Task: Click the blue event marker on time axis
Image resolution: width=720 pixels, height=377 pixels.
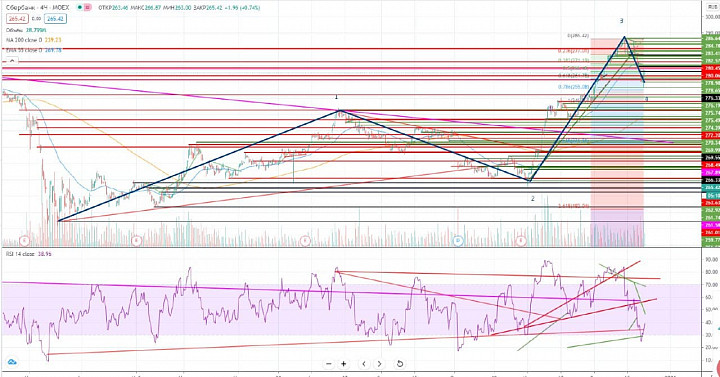Action: click(x=458, y=241)
